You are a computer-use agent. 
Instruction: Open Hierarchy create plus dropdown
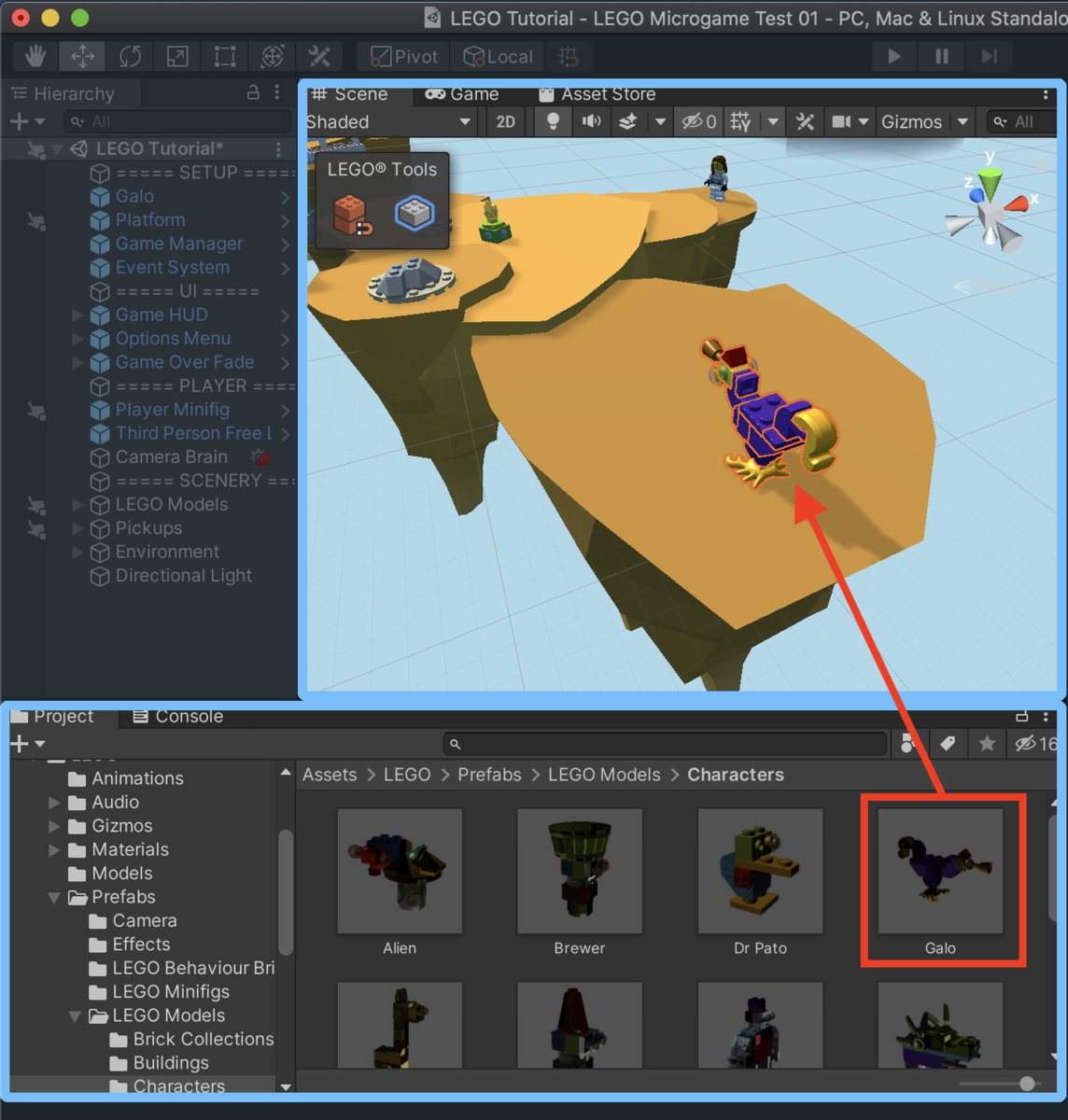27,121
